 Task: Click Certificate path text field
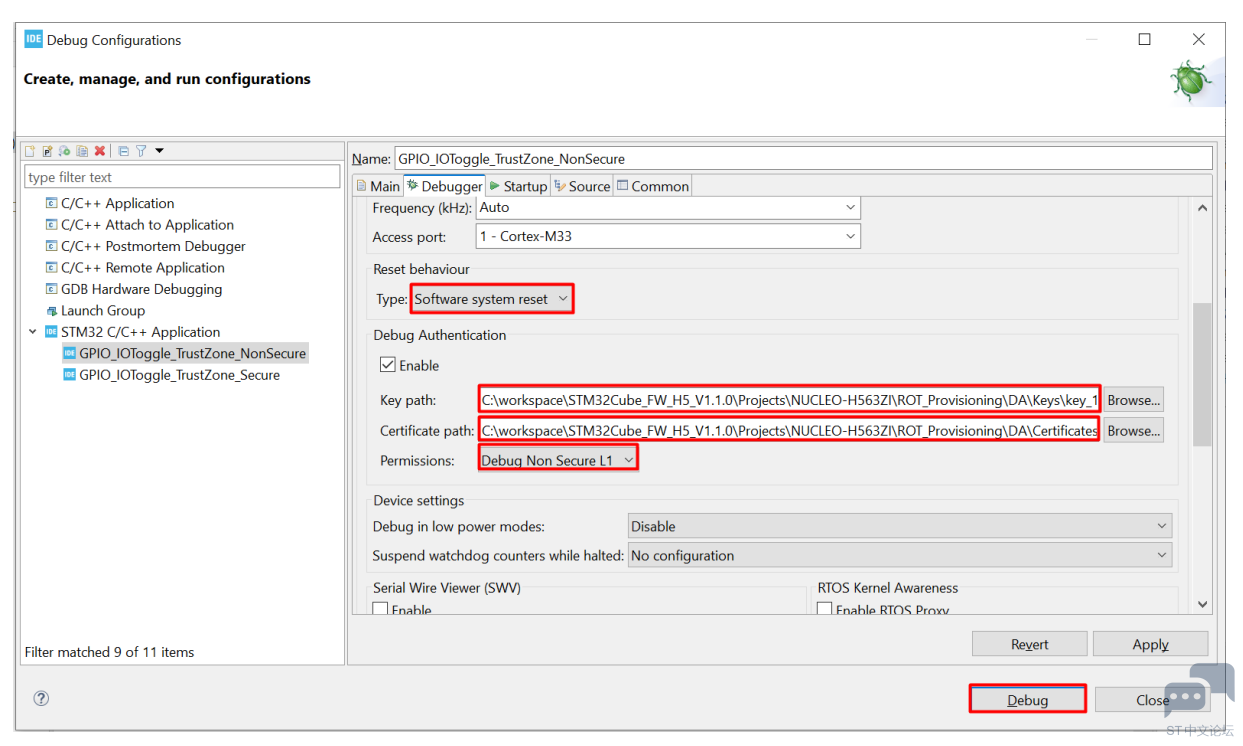(x=790, y=431)
